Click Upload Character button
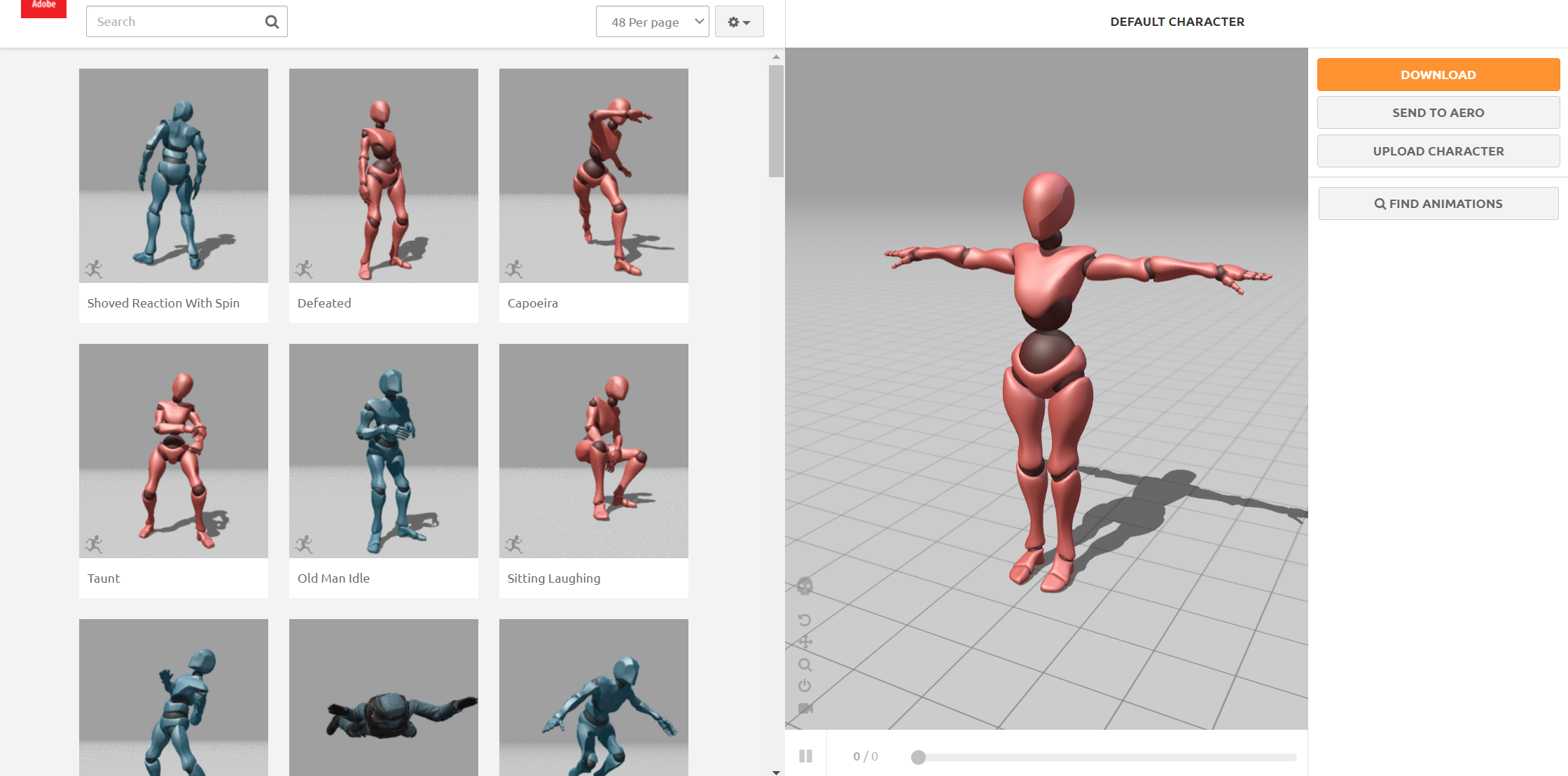The image size is (1568, 776). [x=1438, y=151]
